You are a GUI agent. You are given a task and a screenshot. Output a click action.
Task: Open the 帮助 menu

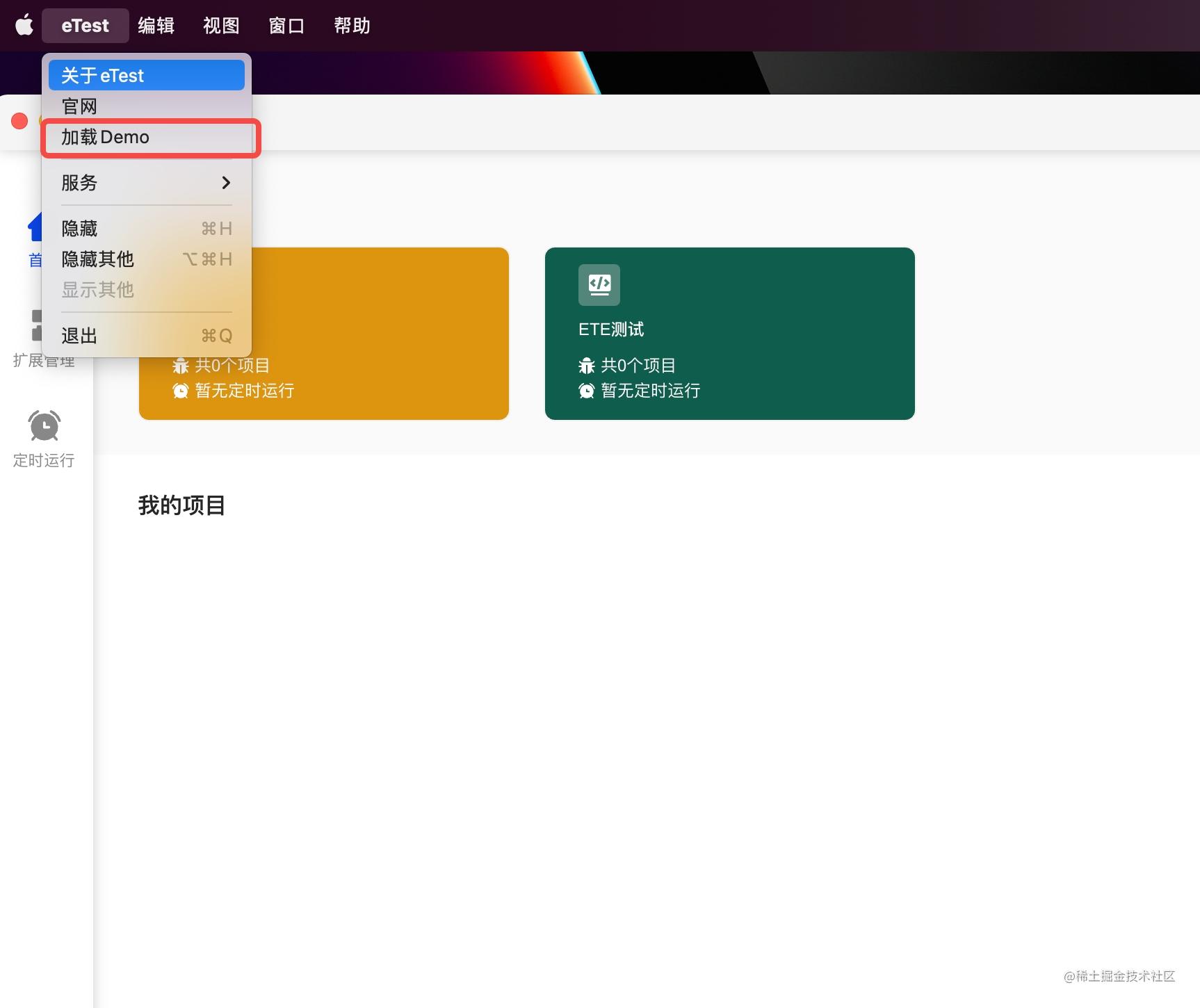pyautogui.click(x=352, y=26)
